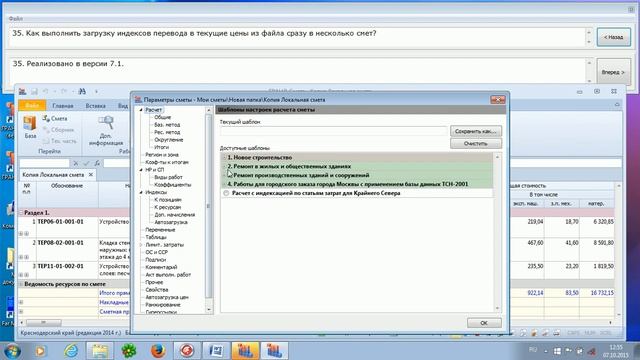Launch Firefox from the taskbar
Screen dimensions: 640x360
(158, 351)
